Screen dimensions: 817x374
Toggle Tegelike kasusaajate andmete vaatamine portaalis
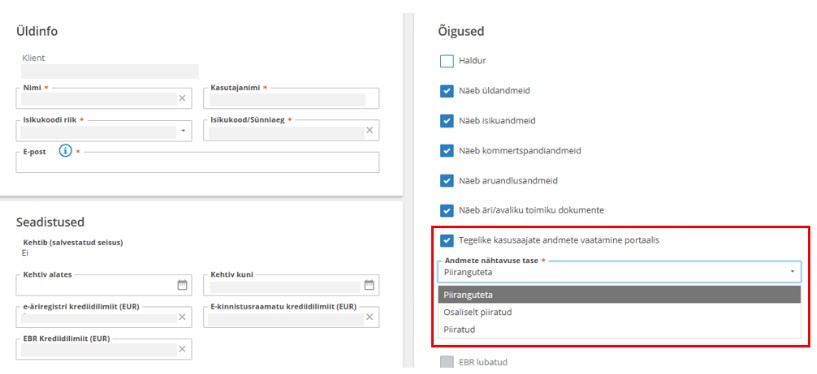pos(447,241)
